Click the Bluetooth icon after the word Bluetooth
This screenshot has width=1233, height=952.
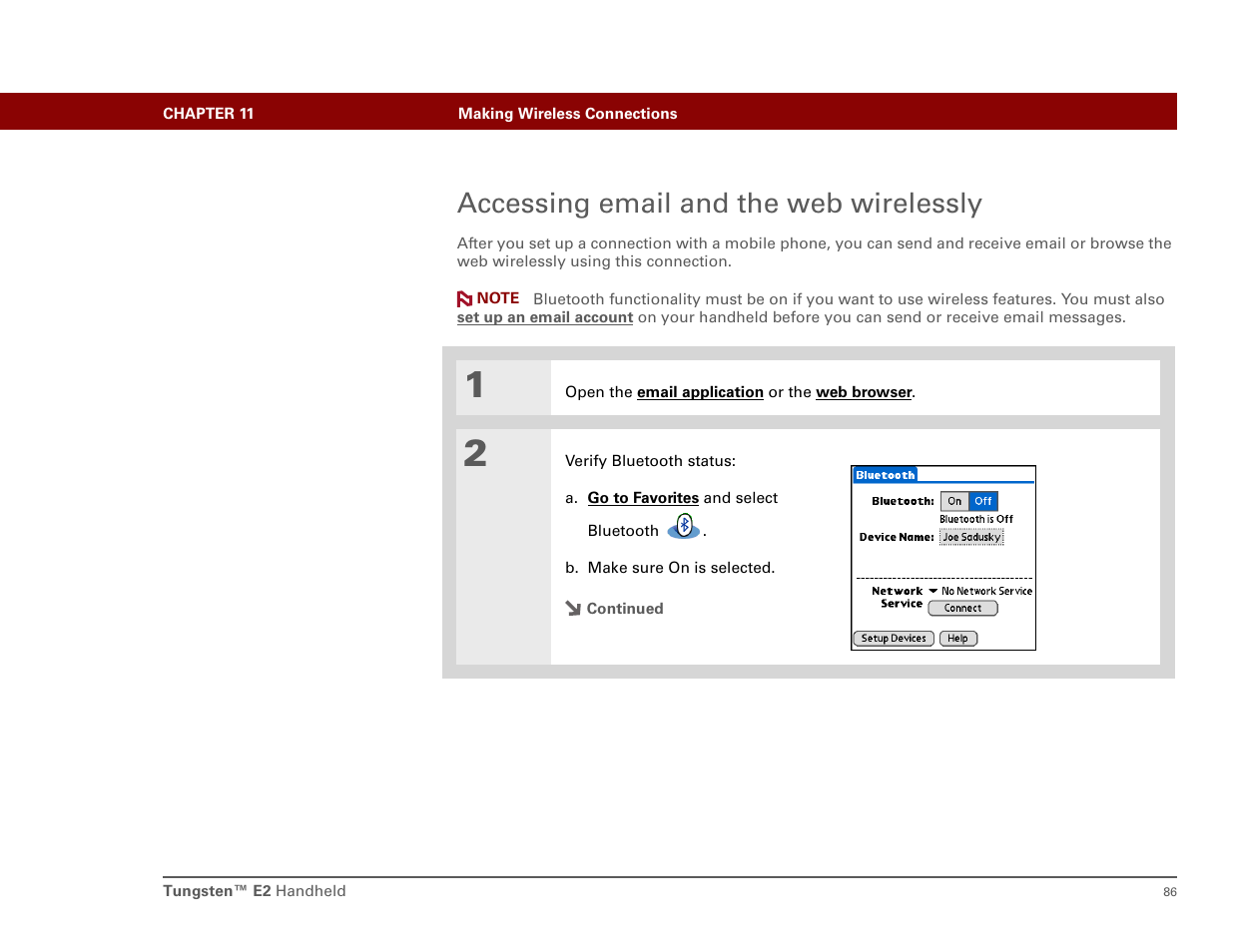click(684, 526)
